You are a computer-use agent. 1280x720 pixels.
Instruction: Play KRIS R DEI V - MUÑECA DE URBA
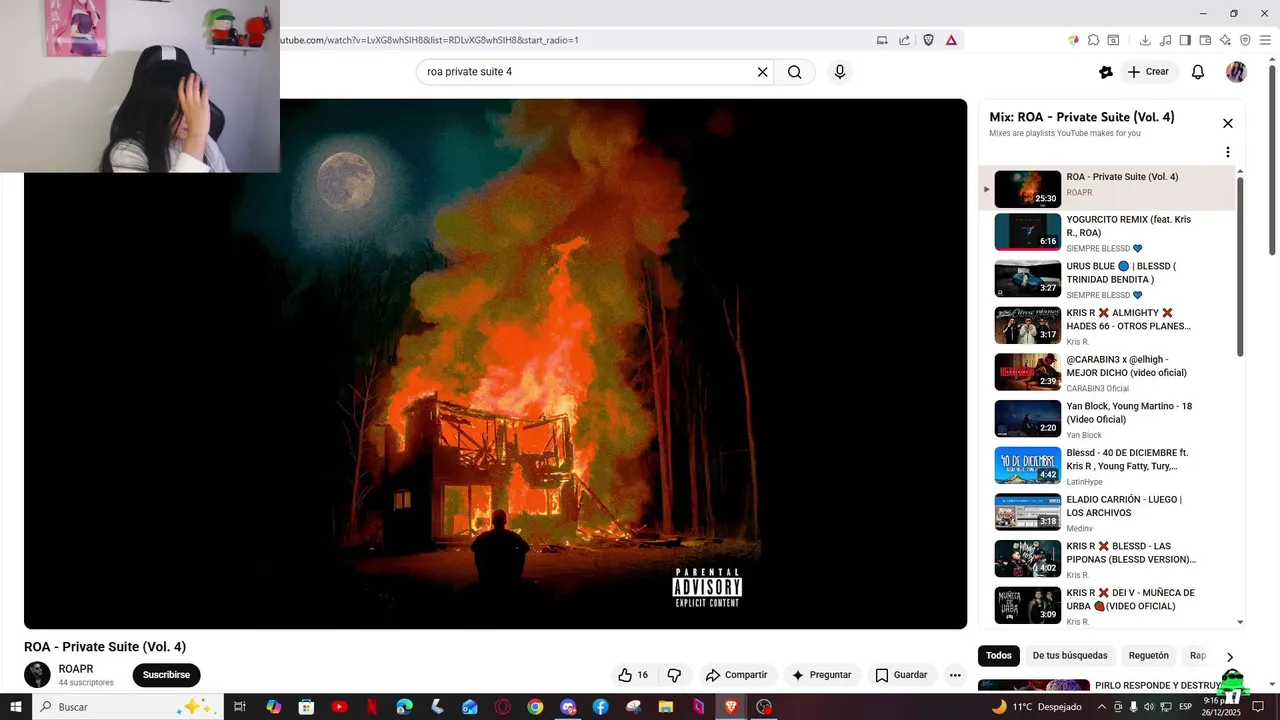pos(1107,606)
